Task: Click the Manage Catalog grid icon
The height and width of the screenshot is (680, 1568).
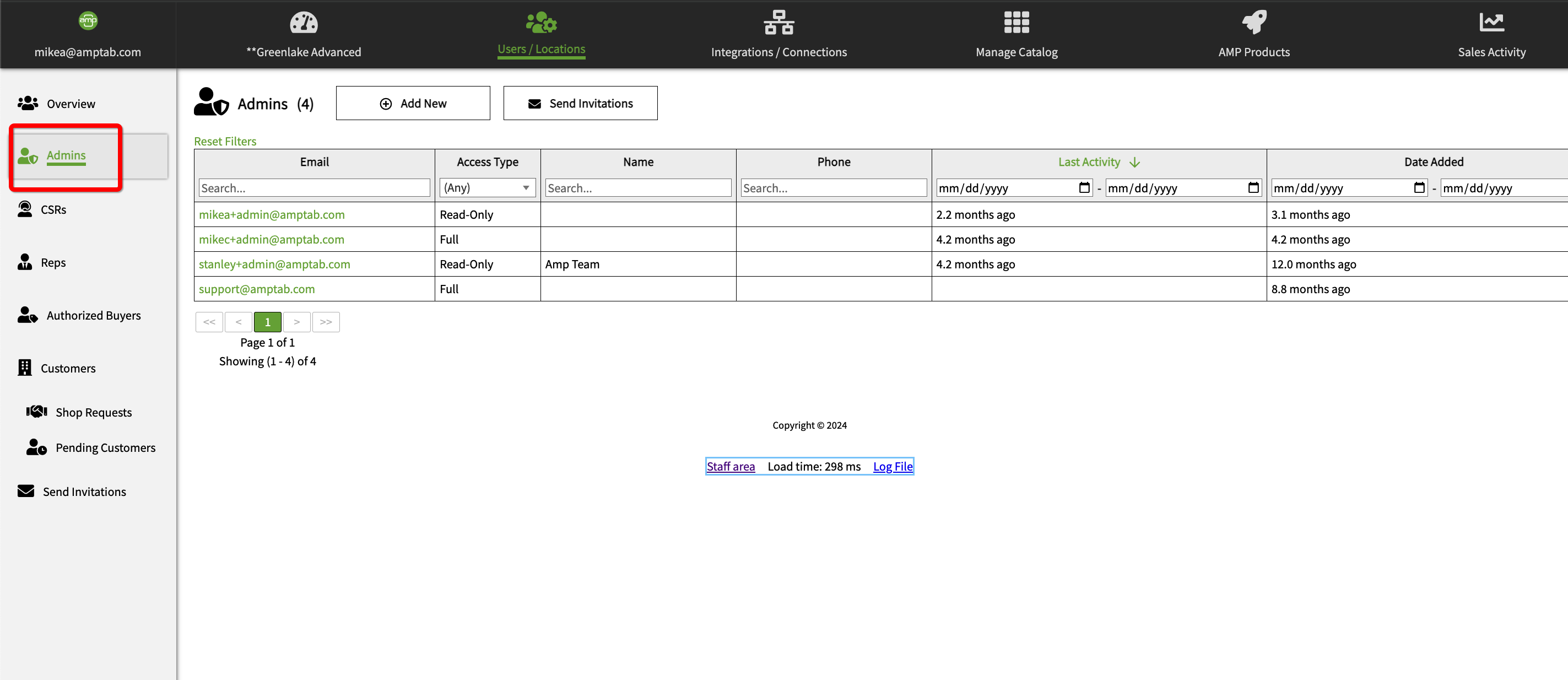Action: (x=1016, y=23)
